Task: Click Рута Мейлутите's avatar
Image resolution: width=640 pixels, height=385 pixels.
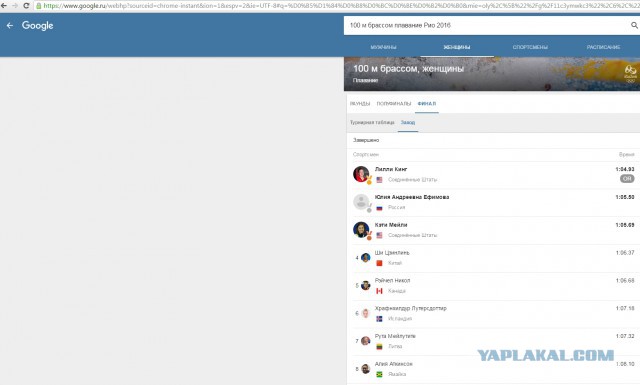Action: click(366, 341)
